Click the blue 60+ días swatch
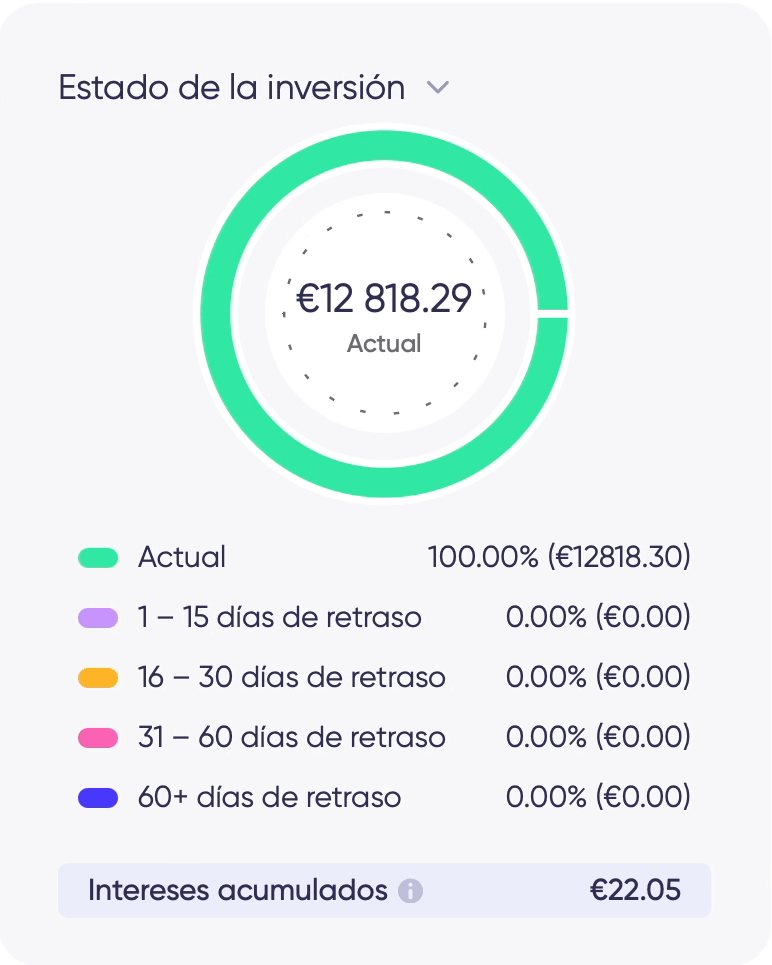 pos(98,798)
